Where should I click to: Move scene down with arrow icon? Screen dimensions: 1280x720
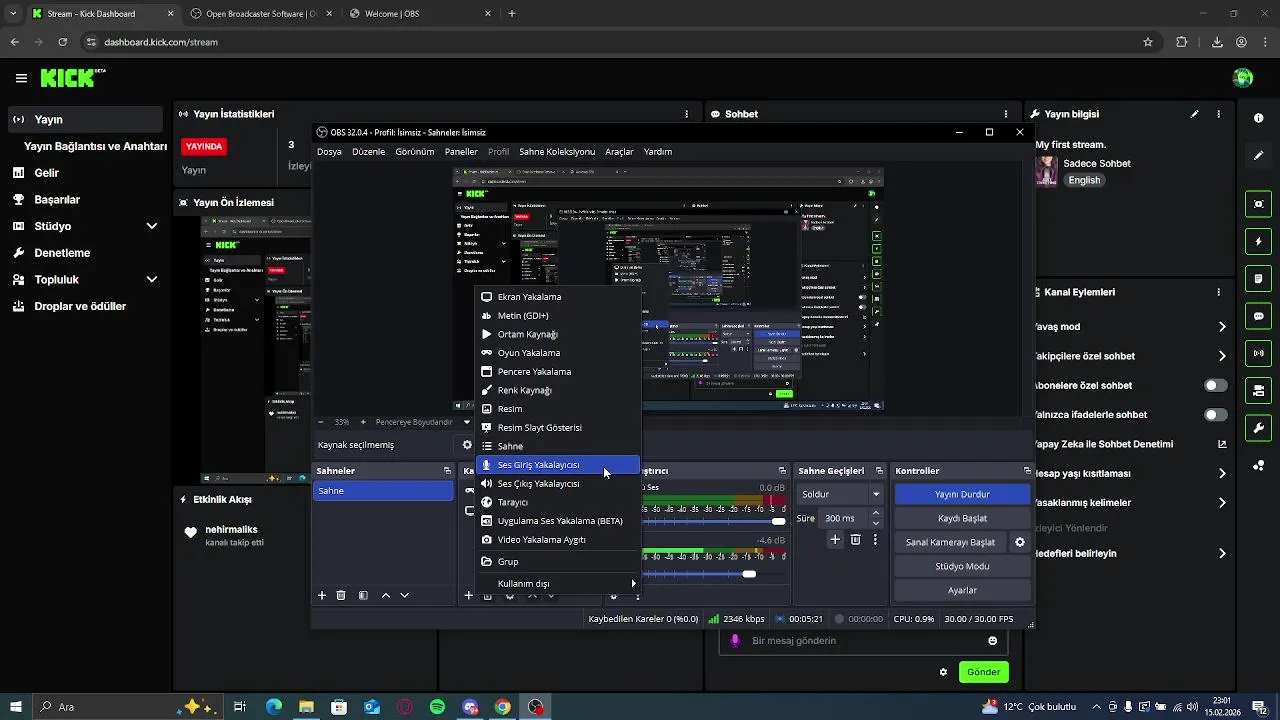point(404,595)
